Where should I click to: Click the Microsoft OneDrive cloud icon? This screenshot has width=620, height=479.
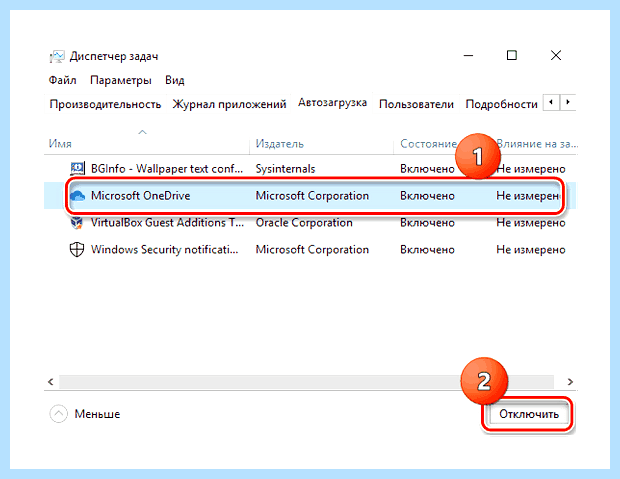(77, 195)
